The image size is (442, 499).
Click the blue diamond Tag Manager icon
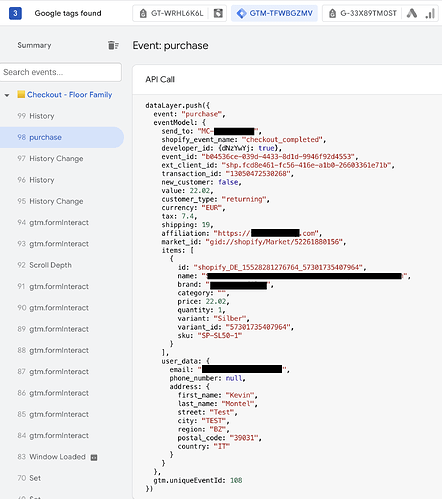point(241,13)
